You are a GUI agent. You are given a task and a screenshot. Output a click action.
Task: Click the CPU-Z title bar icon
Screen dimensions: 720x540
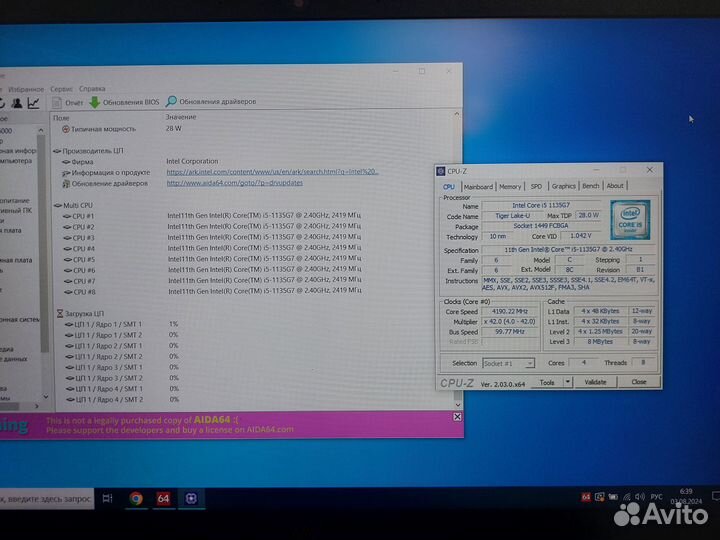(441, 171)
